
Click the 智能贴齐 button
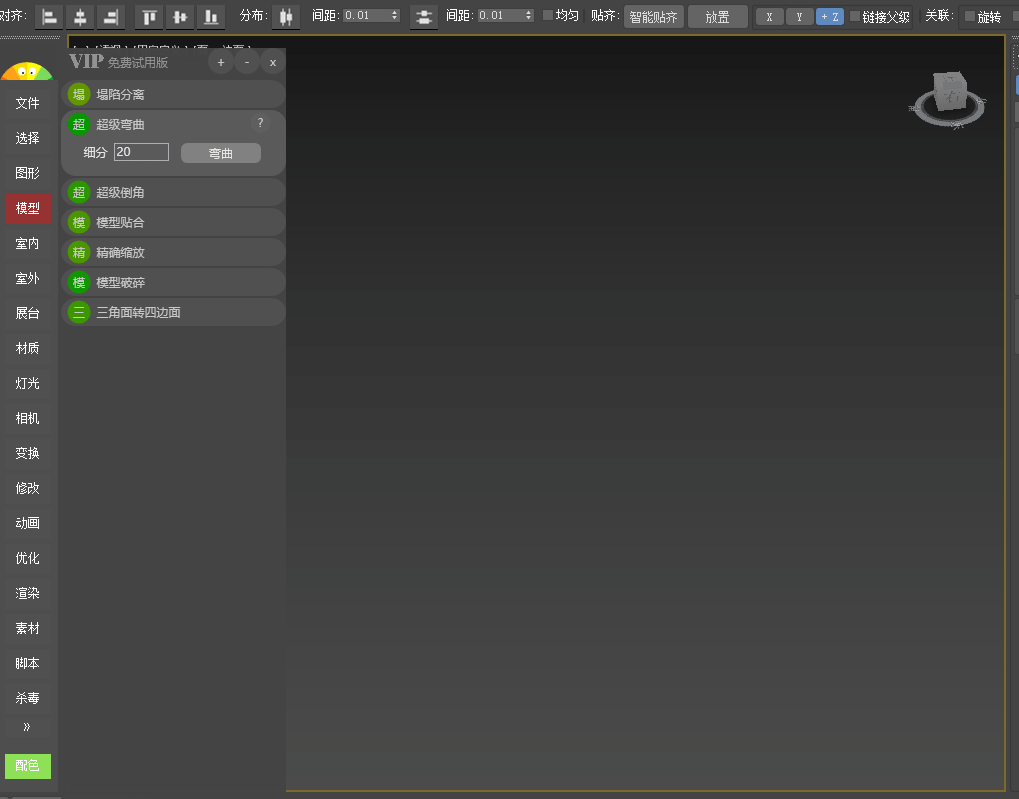[653, 16]
